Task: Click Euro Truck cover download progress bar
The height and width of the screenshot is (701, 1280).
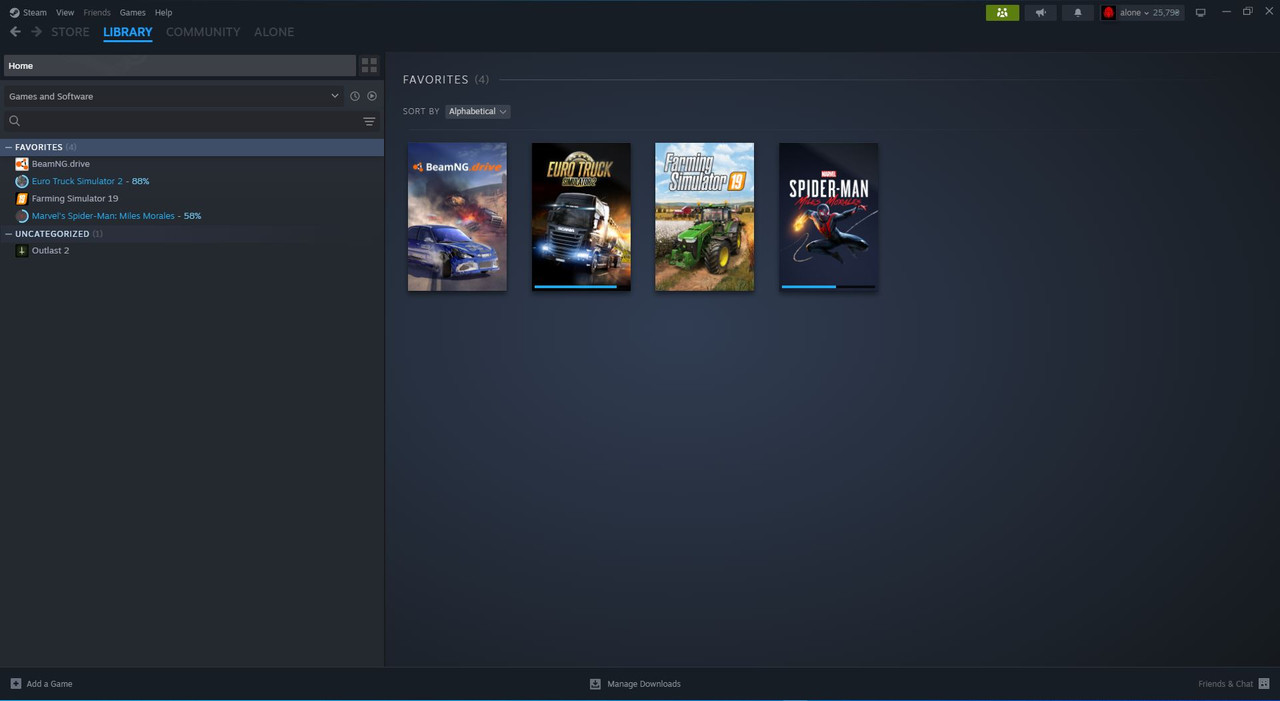Action: 581,286
